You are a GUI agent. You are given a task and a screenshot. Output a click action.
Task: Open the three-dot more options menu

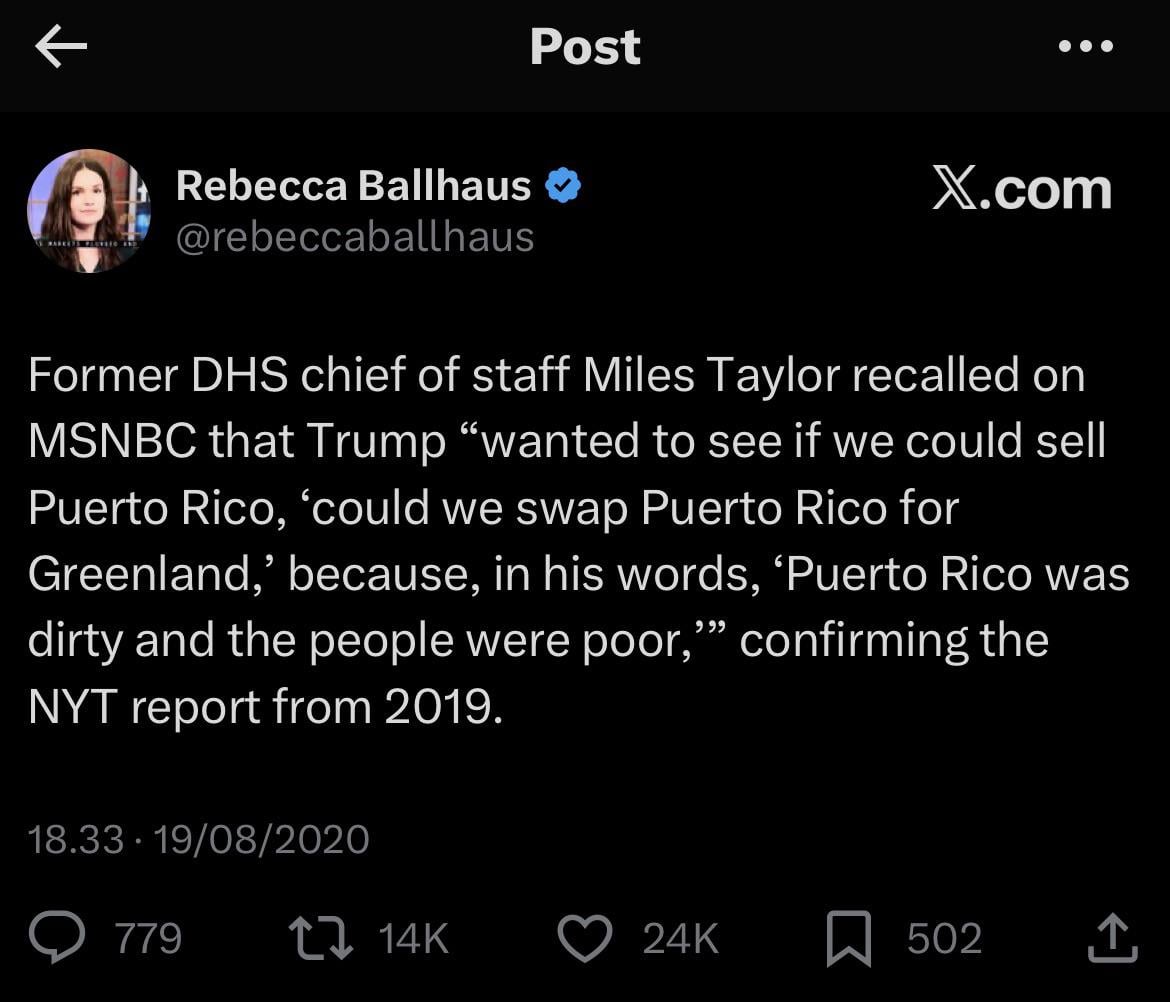click(1085, 47)
